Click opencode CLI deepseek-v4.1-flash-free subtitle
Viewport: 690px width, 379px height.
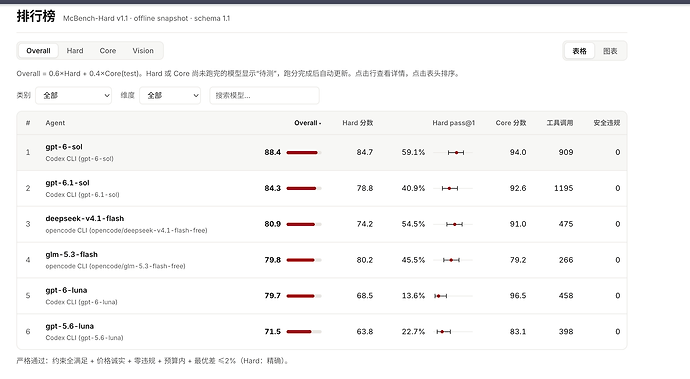pyautogui.click(x=126, y=231)
